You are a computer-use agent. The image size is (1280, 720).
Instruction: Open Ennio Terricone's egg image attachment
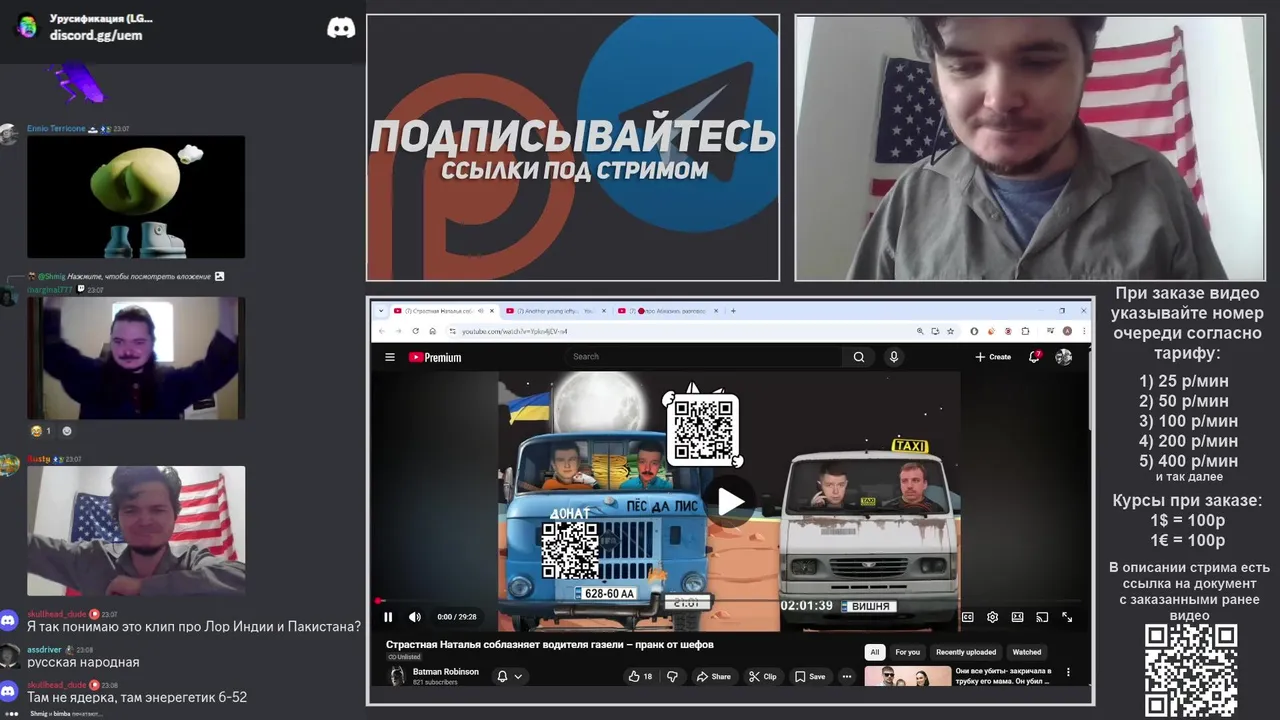click(136, 197)
